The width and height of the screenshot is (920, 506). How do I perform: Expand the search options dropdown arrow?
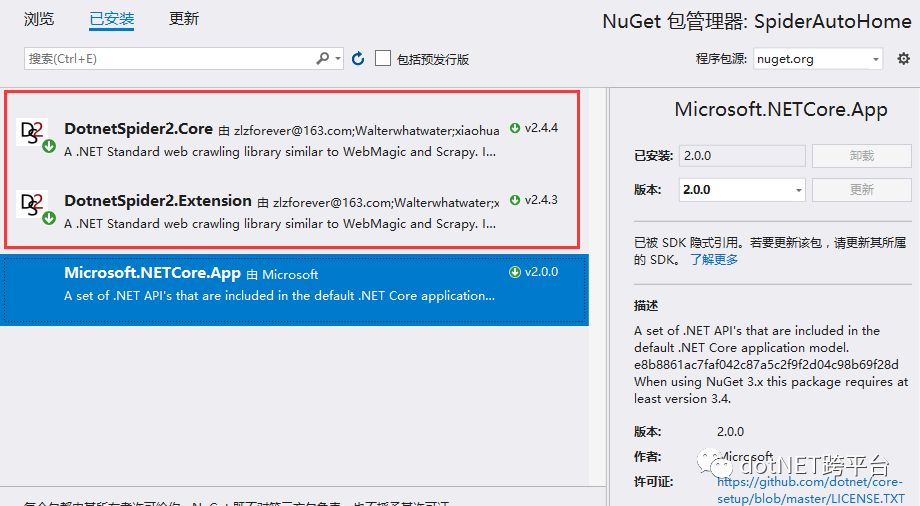point(338,59)
